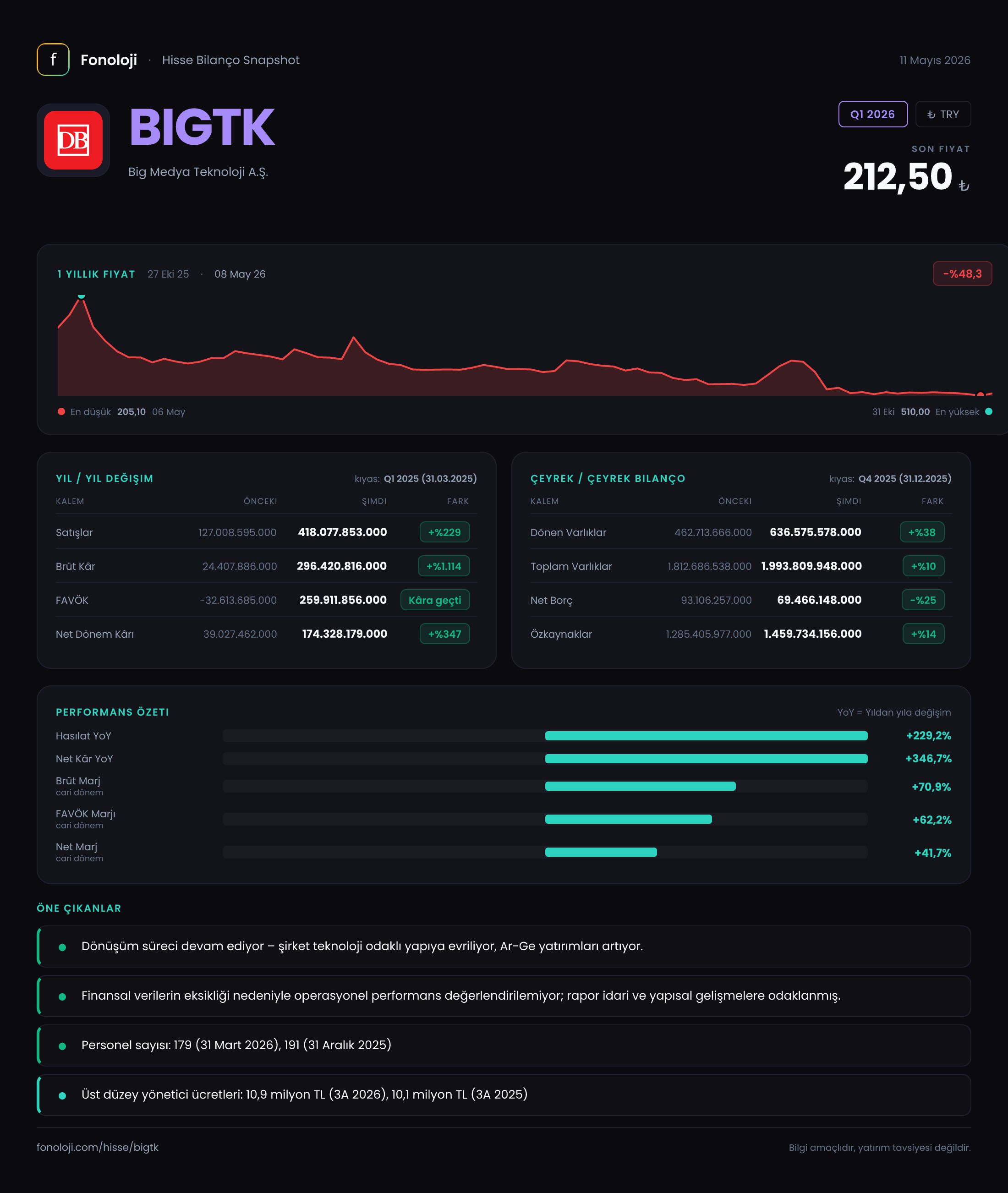1008x1193 pixels.
Task: Click the Fonoloji 'f' logo icon
Action: tap(53, 60)
